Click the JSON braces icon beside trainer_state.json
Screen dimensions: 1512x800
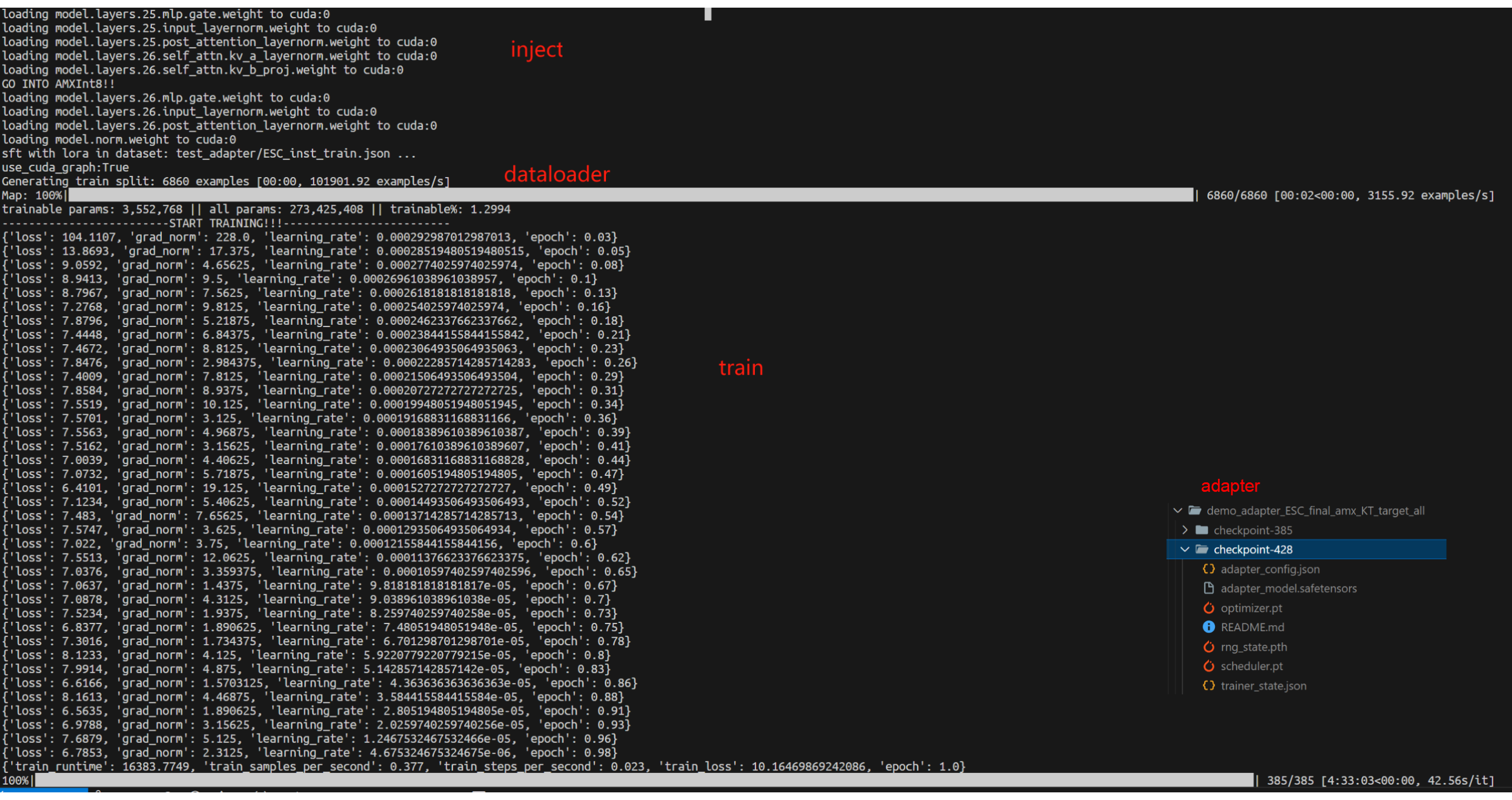click(1208, 685)
